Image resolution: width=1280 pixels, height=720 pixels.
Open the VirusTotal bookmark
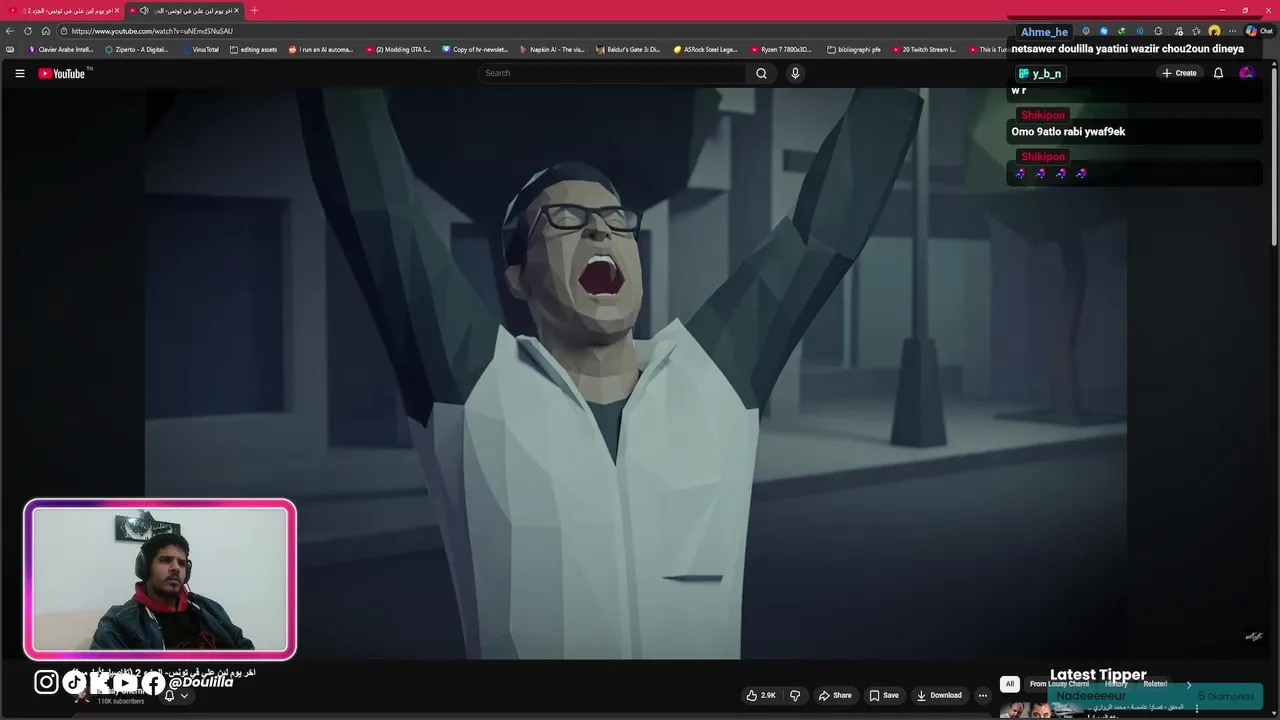point(199,49)
